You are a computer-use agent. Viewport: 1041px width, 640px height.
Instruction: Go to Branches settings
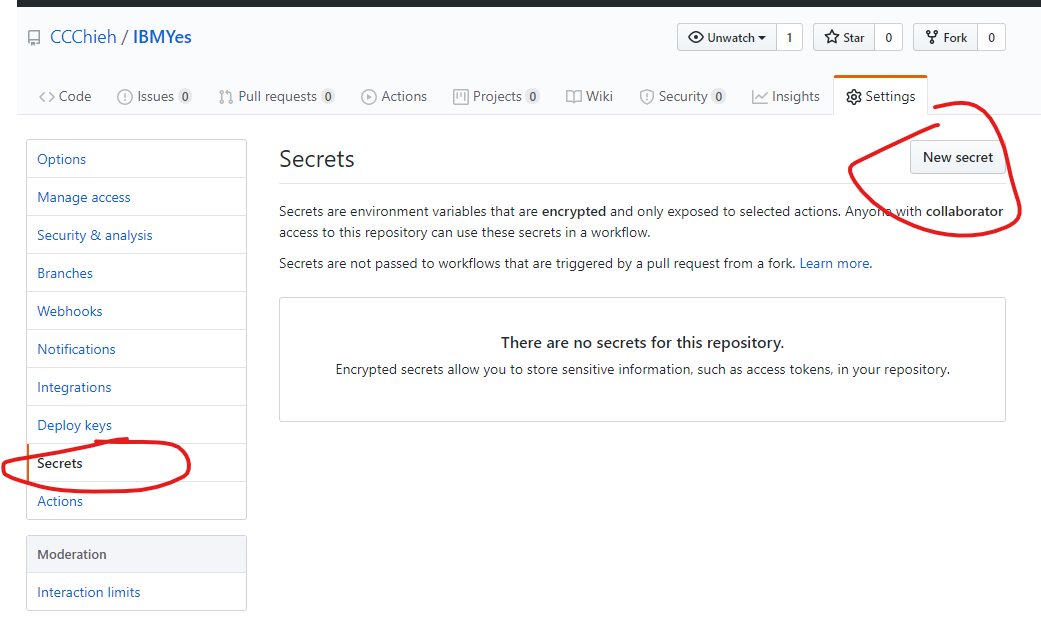[x=136, y=273]
